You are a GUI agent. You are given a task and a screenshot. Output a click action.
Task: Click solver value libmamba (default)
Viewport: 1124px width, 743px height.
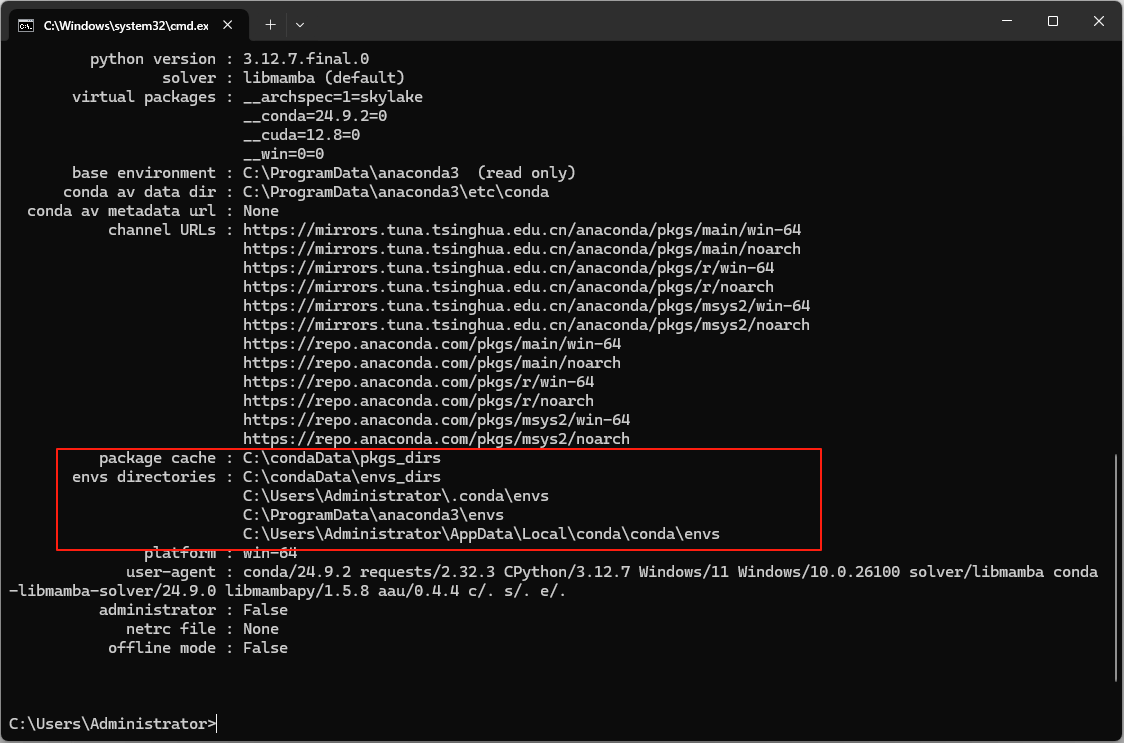pyautogui.click(x=324, y=77)
